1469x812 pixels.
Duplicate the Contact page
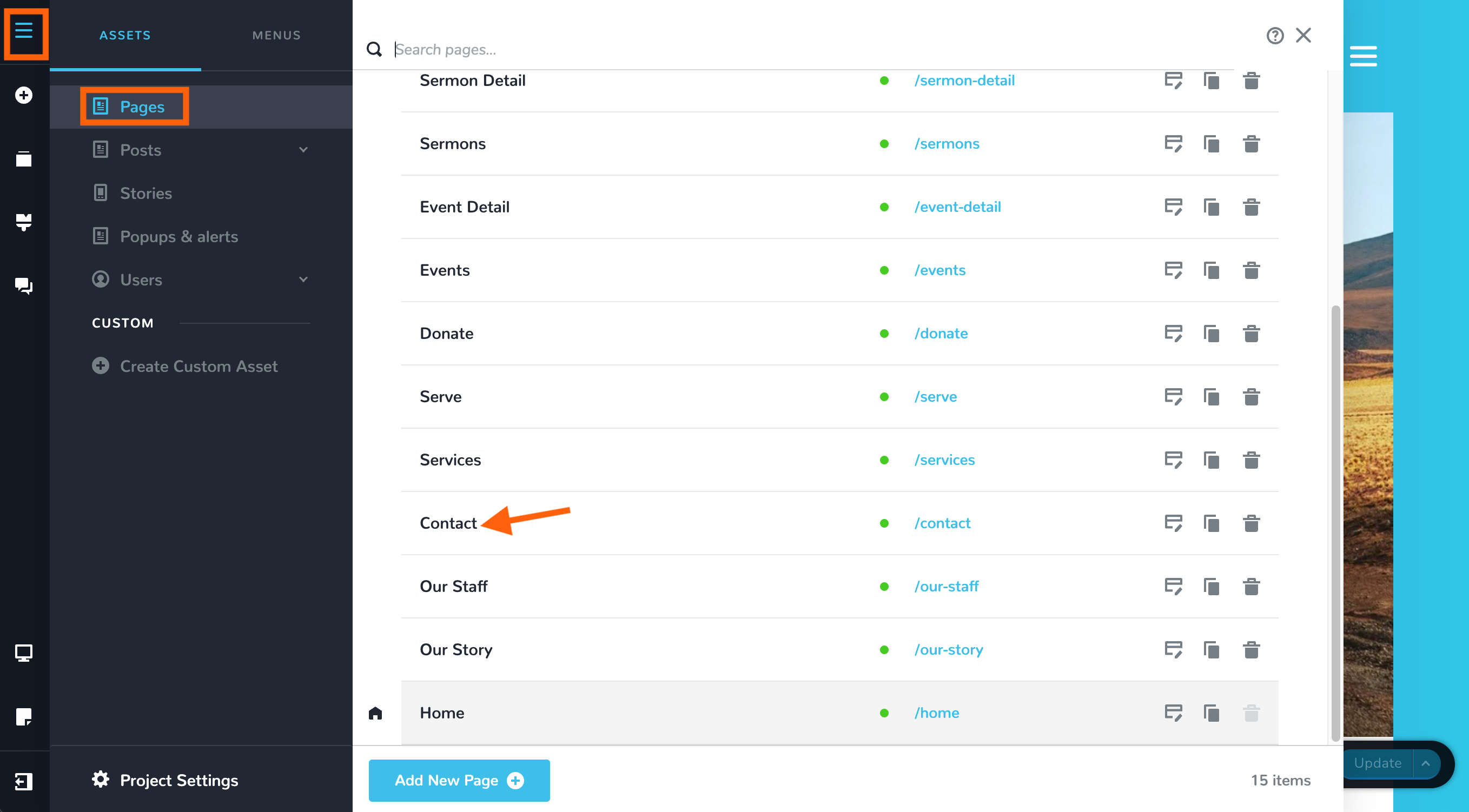tap(1211, 523)
